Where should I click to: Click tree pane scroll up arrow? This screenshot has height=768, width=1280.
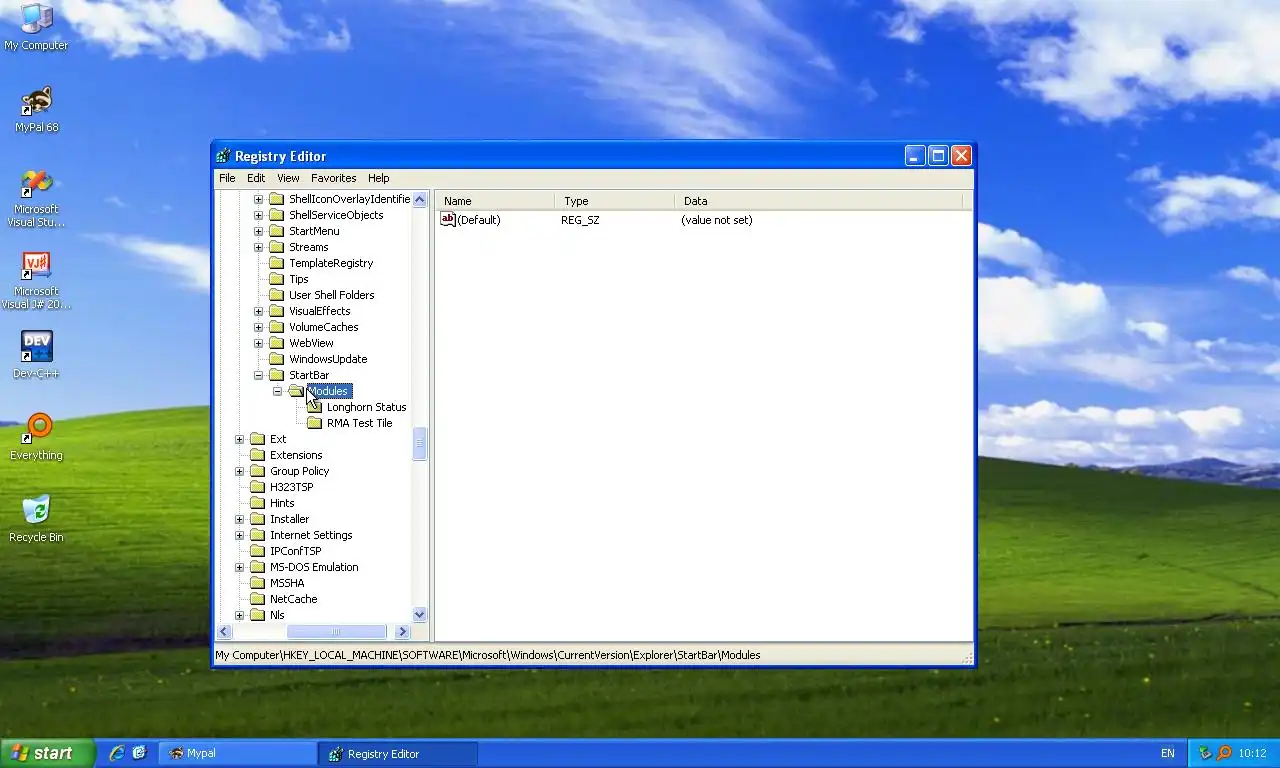point(420,199)
